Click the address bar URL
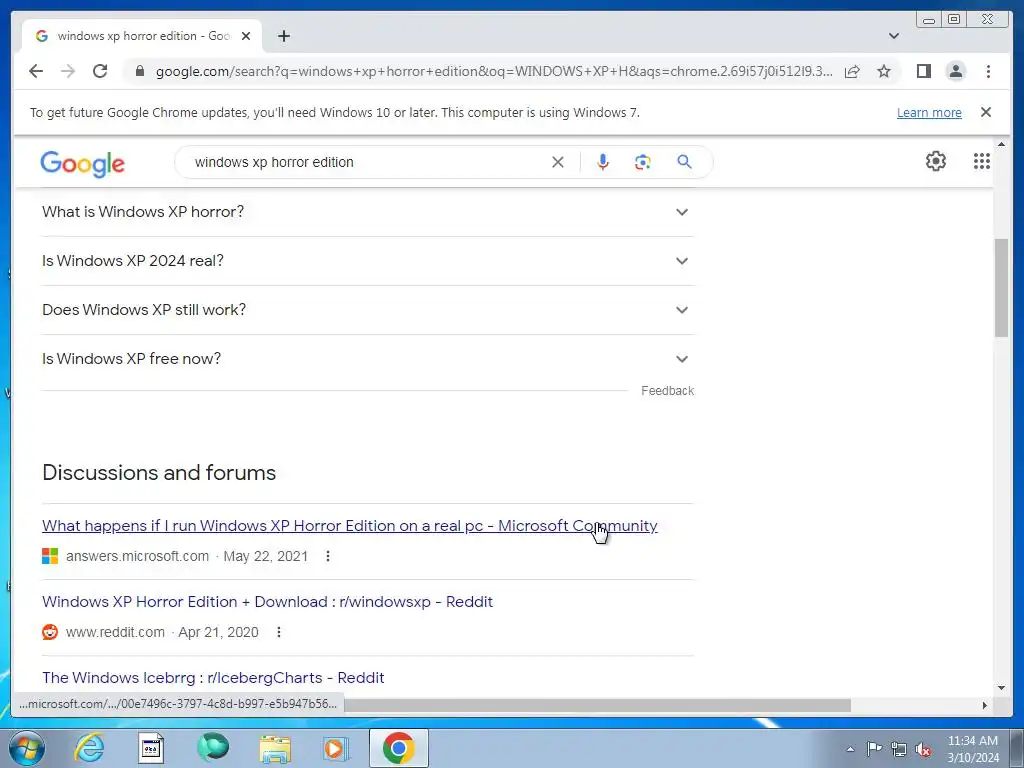 point(494,71)
